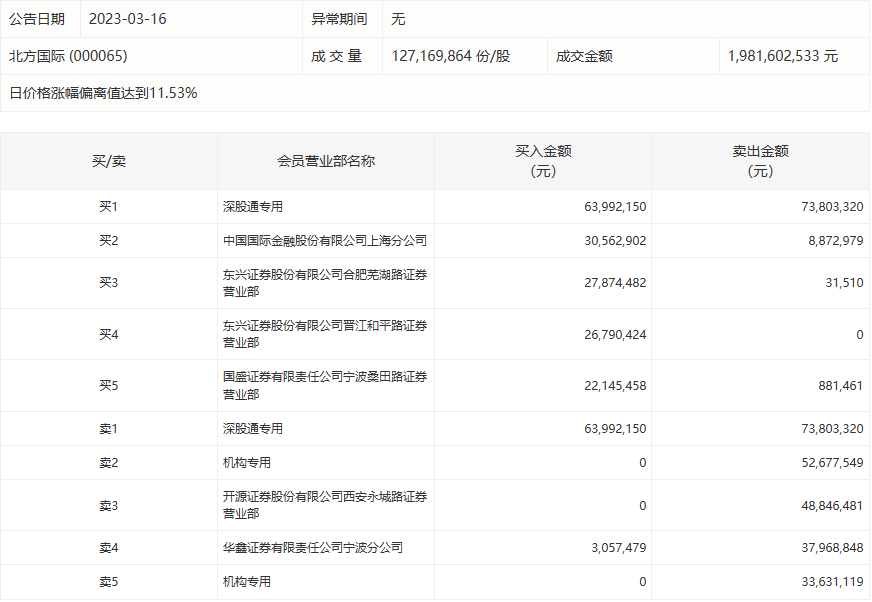Select the 买4 row label

(x=108, y=335)
